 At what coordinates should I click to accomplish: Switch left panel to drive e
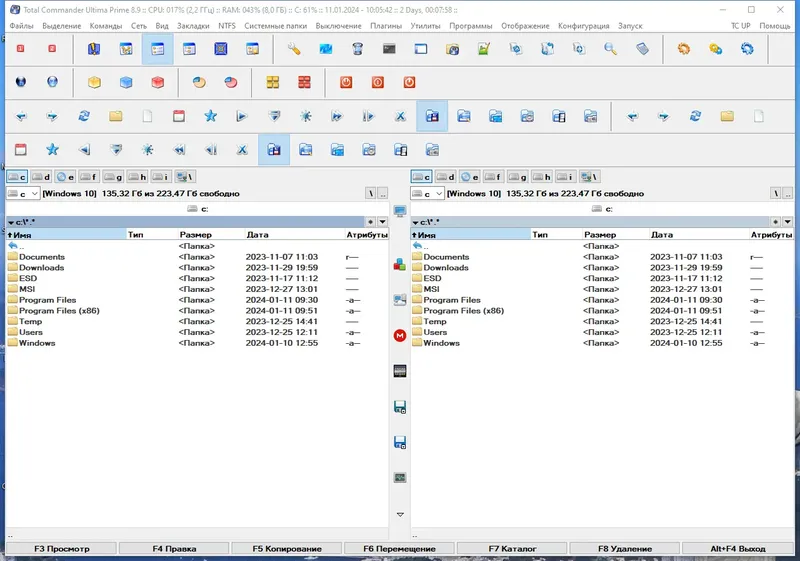click(x=65, y=177)
